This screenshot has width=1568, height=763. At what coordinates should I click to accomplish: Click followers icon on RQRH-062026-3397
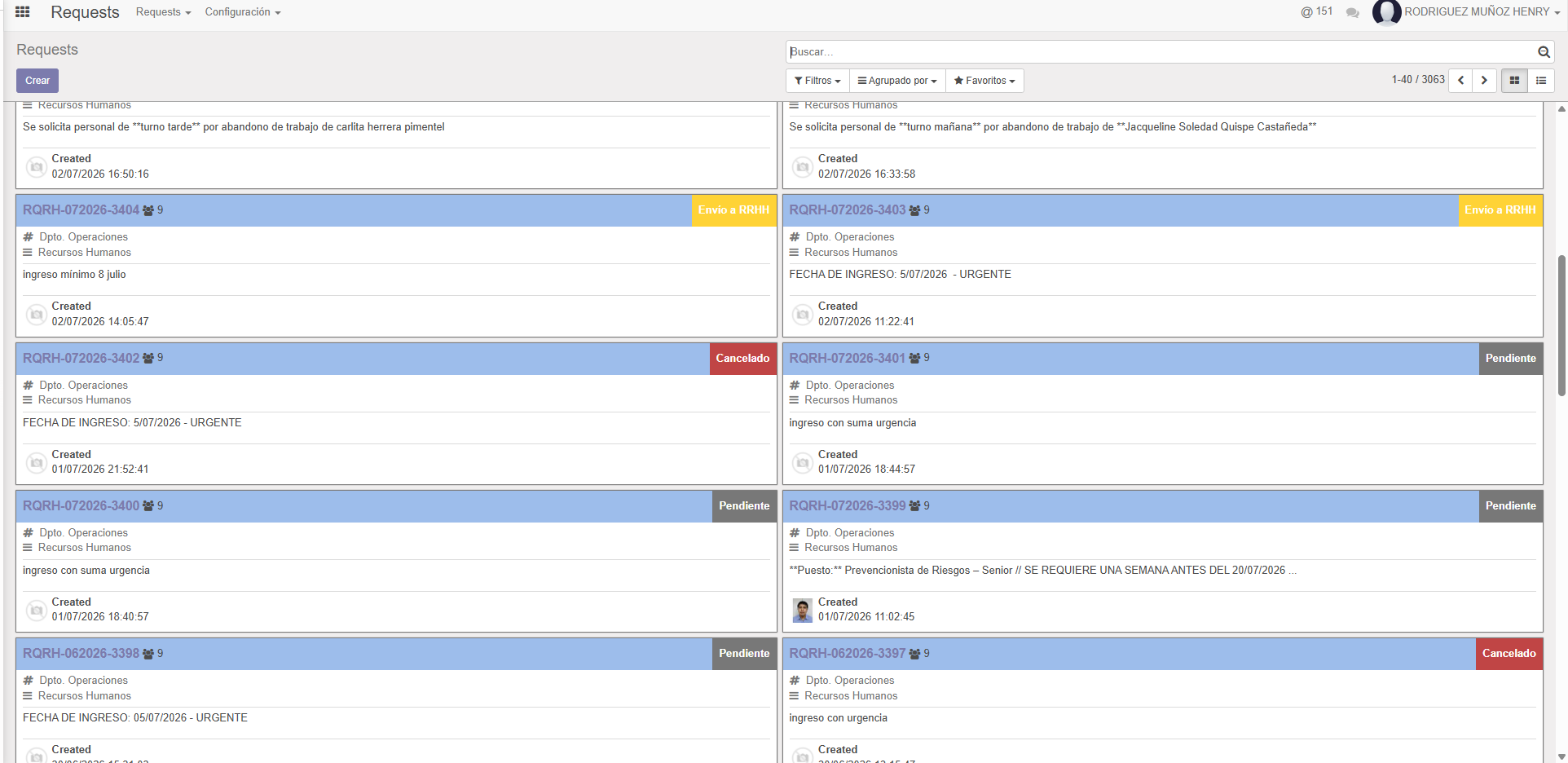click(x=914, y=654)
